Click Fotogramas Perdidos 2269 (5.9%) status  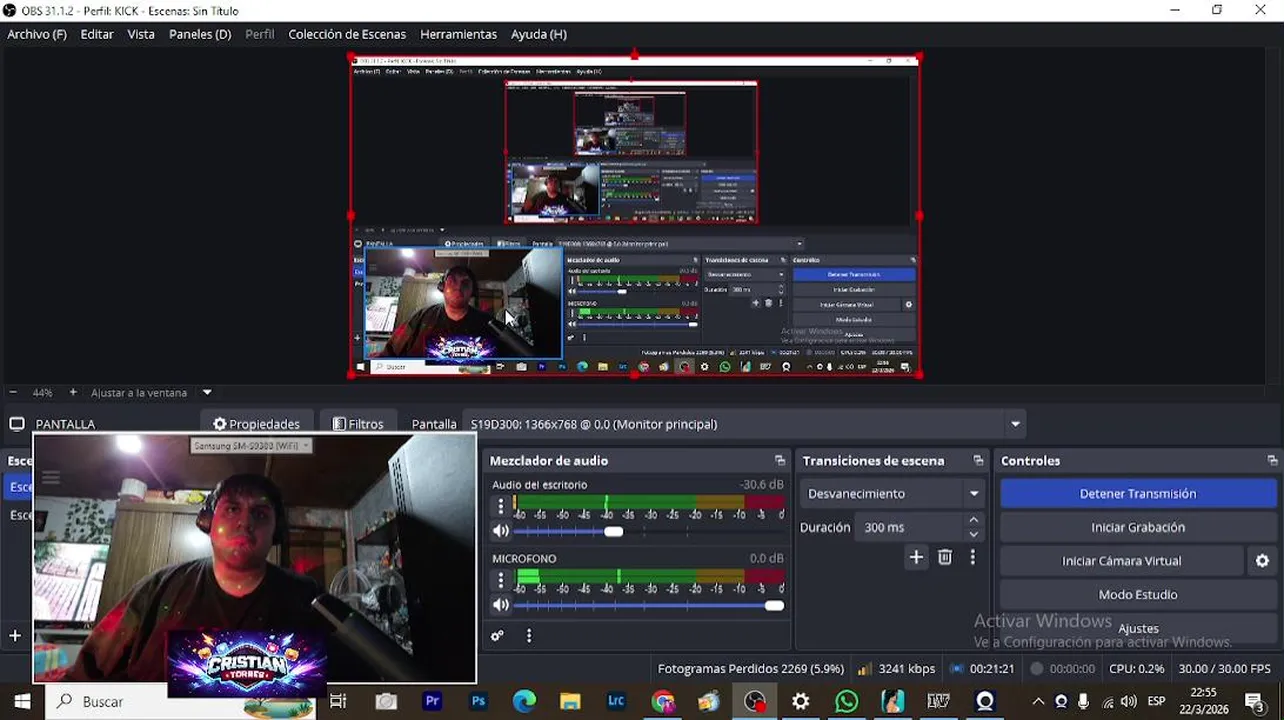[x=750, y=668]
